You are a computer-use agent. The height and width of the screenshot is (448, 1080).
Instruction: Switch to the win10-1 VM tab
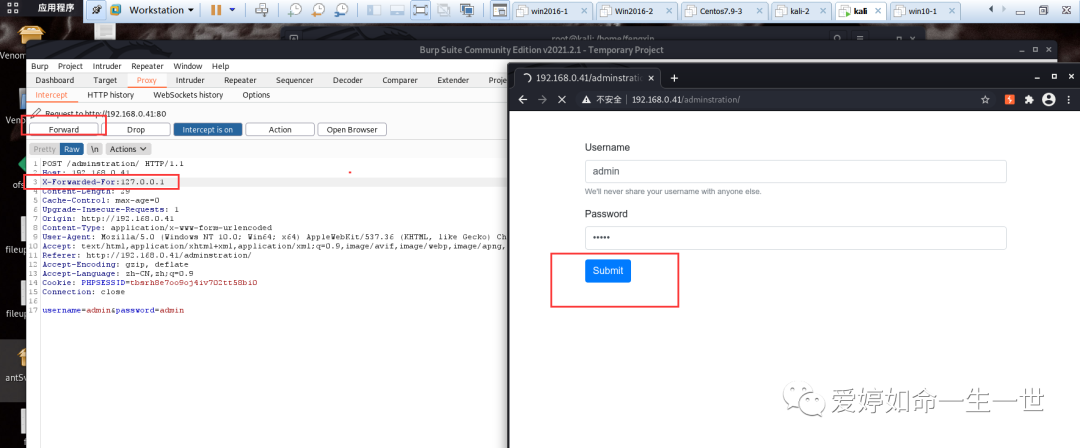[924, 11]
